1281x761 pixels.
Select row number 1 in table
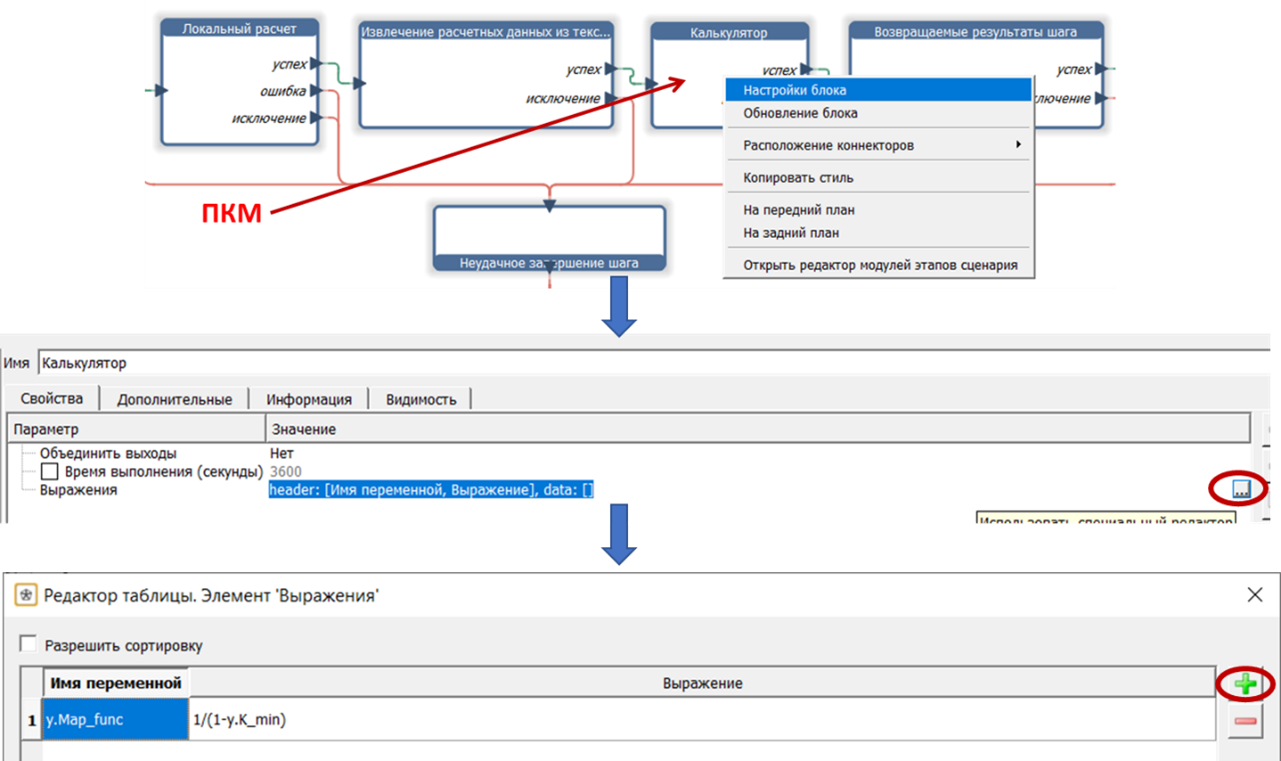click(x=33, y=719)
